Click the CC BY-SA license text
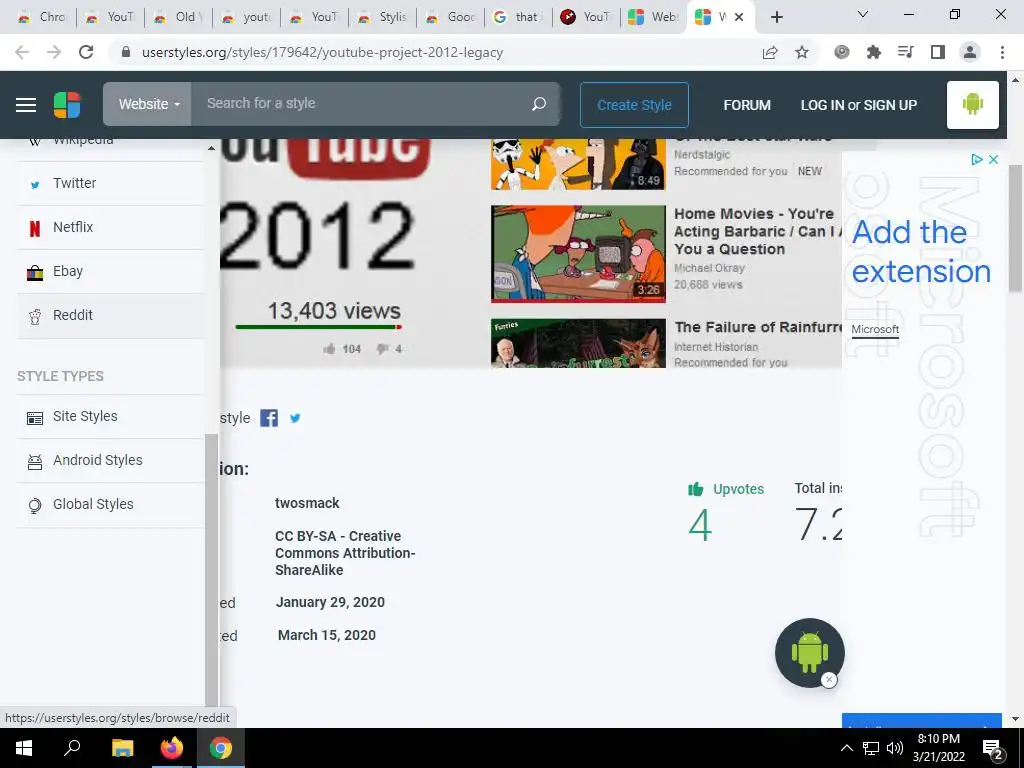The height and width of the screenshot is (768, 1024). [x=345, y=553]
